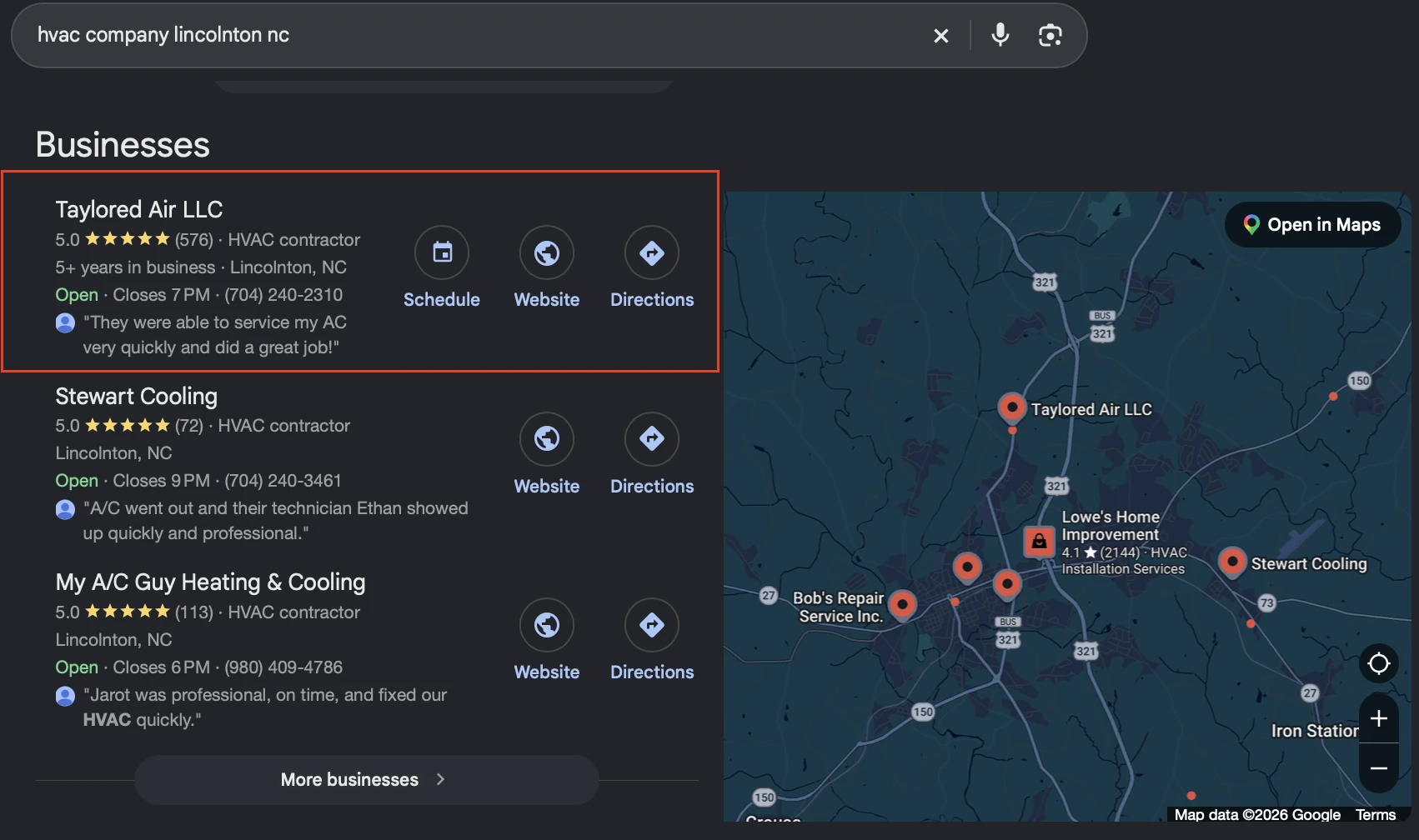Click the review quote mentioning technician Ethan

tap(275, 521)
